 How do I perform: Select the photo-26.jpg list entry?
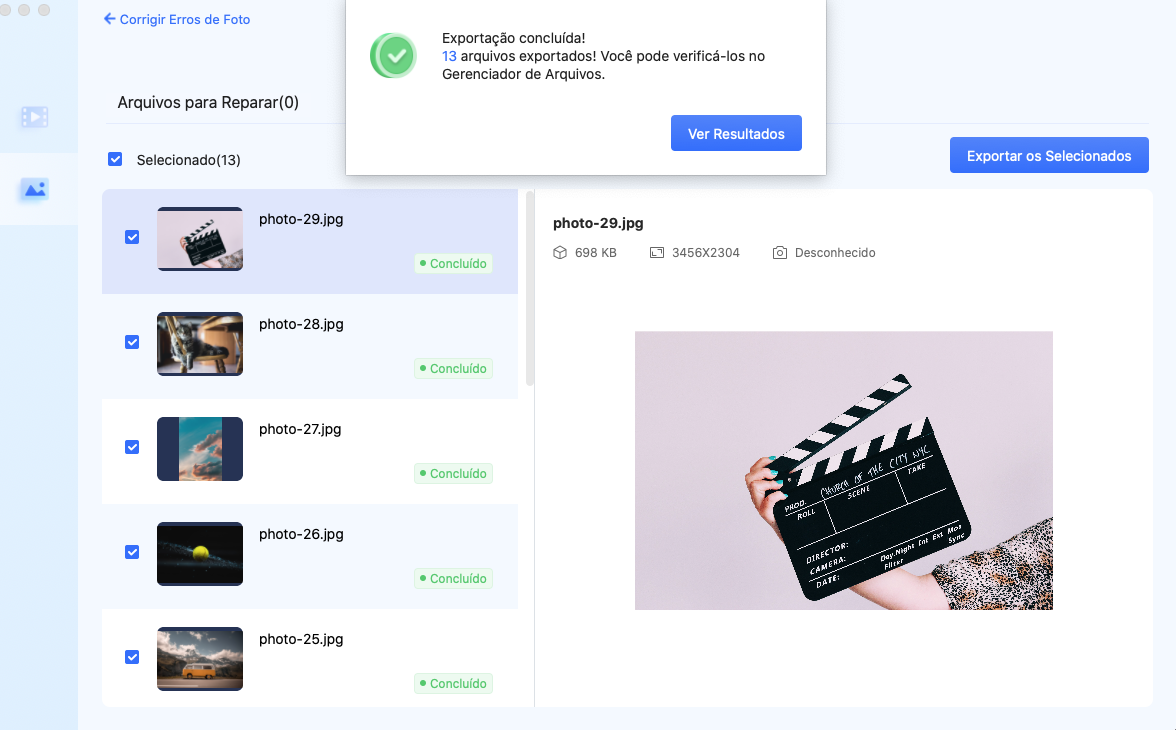tap(310, 552)
